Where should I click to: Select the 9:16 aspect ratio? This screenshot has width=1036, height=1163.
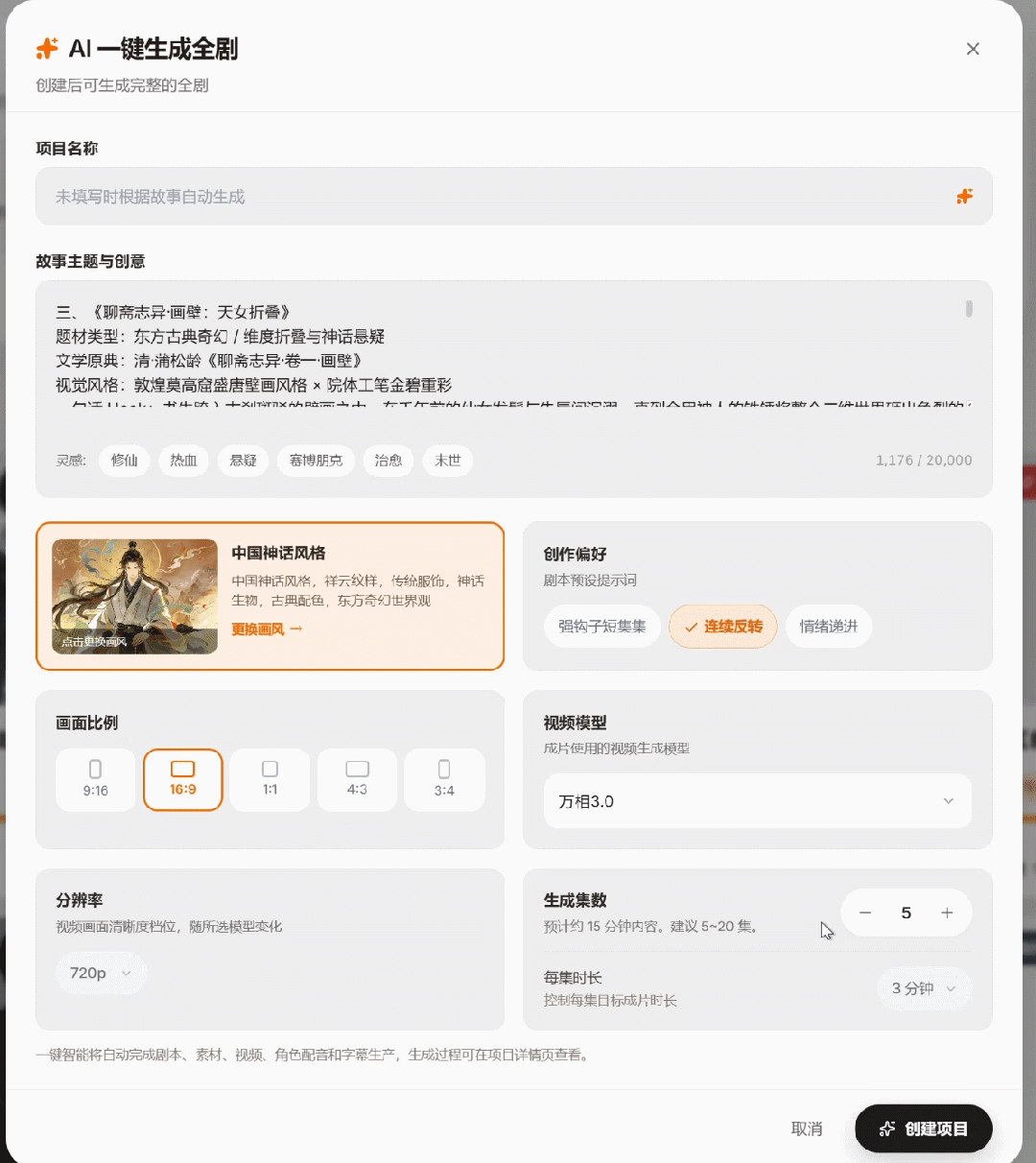coord(96,780)
